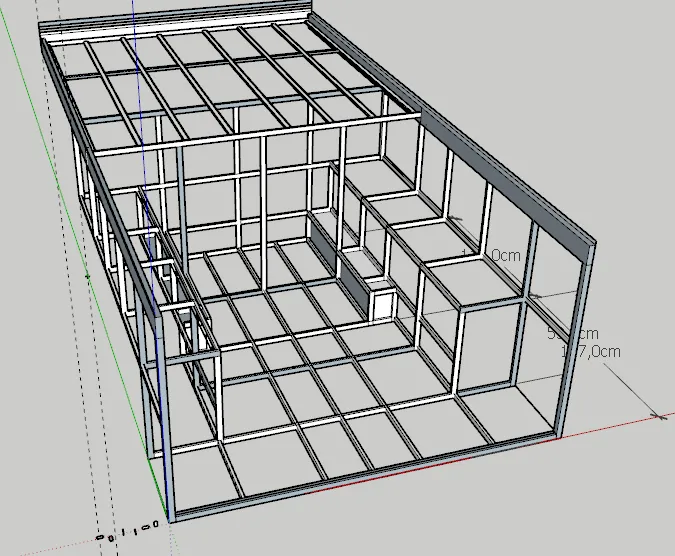Select the upper 0cm dimension text

[x=506, y=255]
